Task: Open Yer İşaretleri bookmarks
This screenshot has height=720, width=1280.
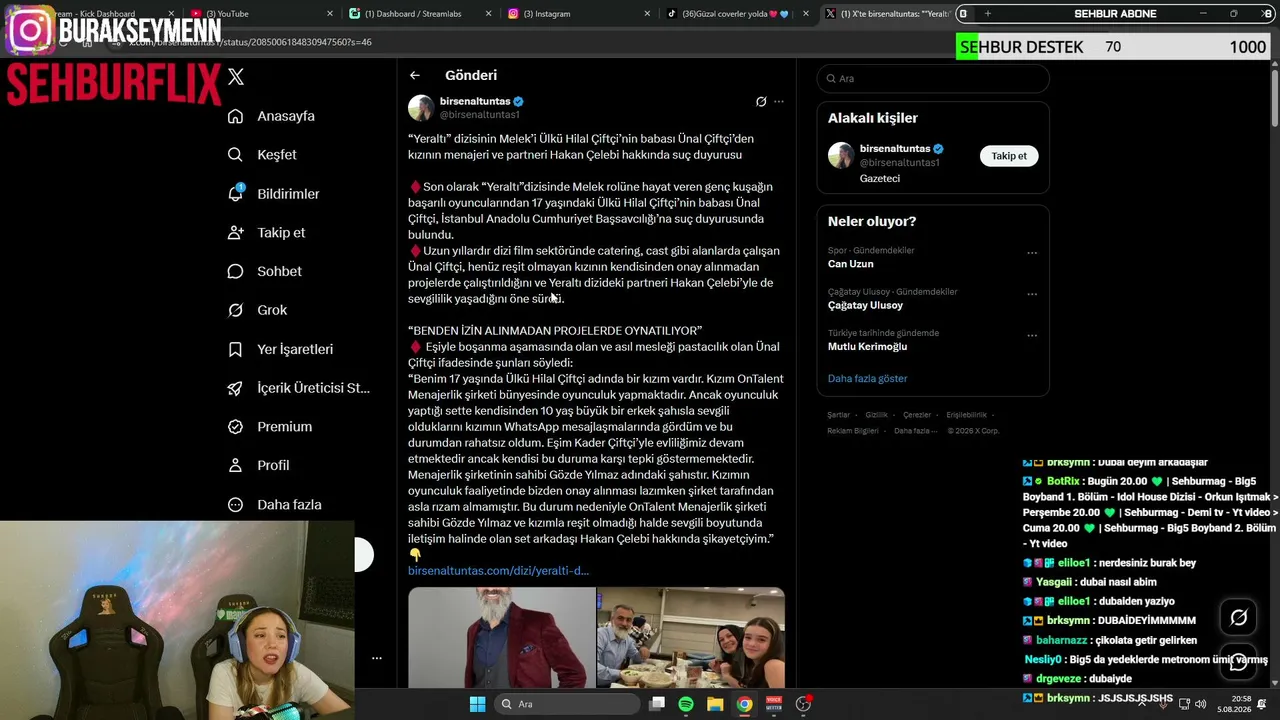Action: pos(295,349)
